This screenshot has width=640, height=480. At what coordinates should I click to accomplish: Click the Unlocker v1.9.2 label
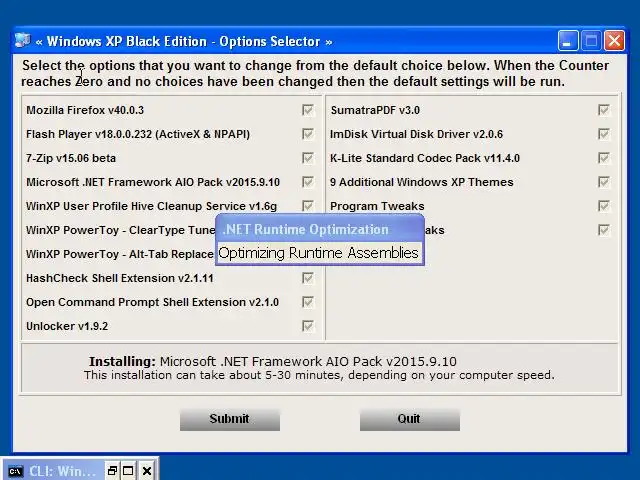click(67, 327)
